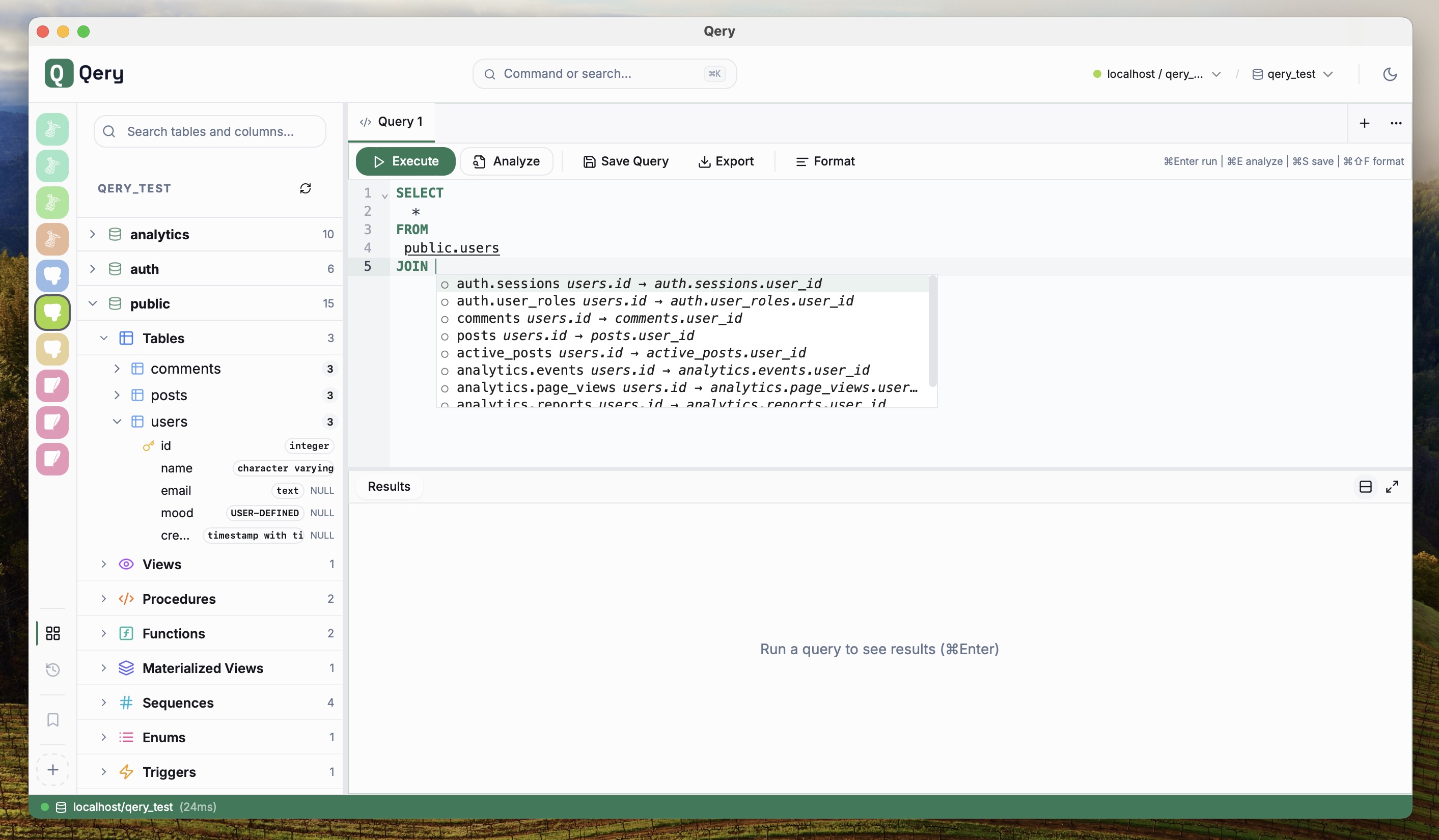Screen dimensions: 1439x840
Task: Toggle the results split layout icon
Action: (1365, 487)
